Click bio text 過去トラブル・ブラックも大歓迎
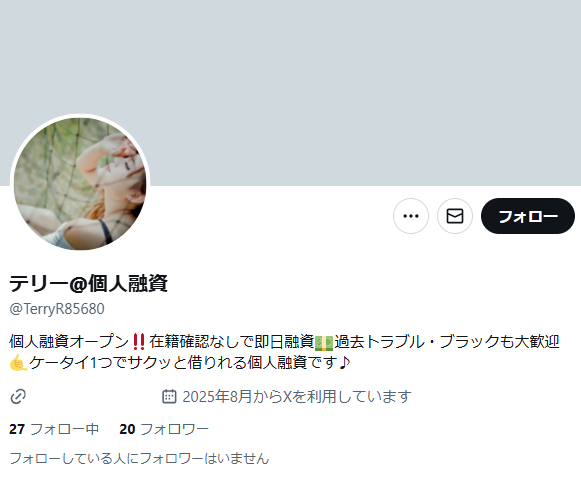 pyautogui.click(x=447, y=342)
